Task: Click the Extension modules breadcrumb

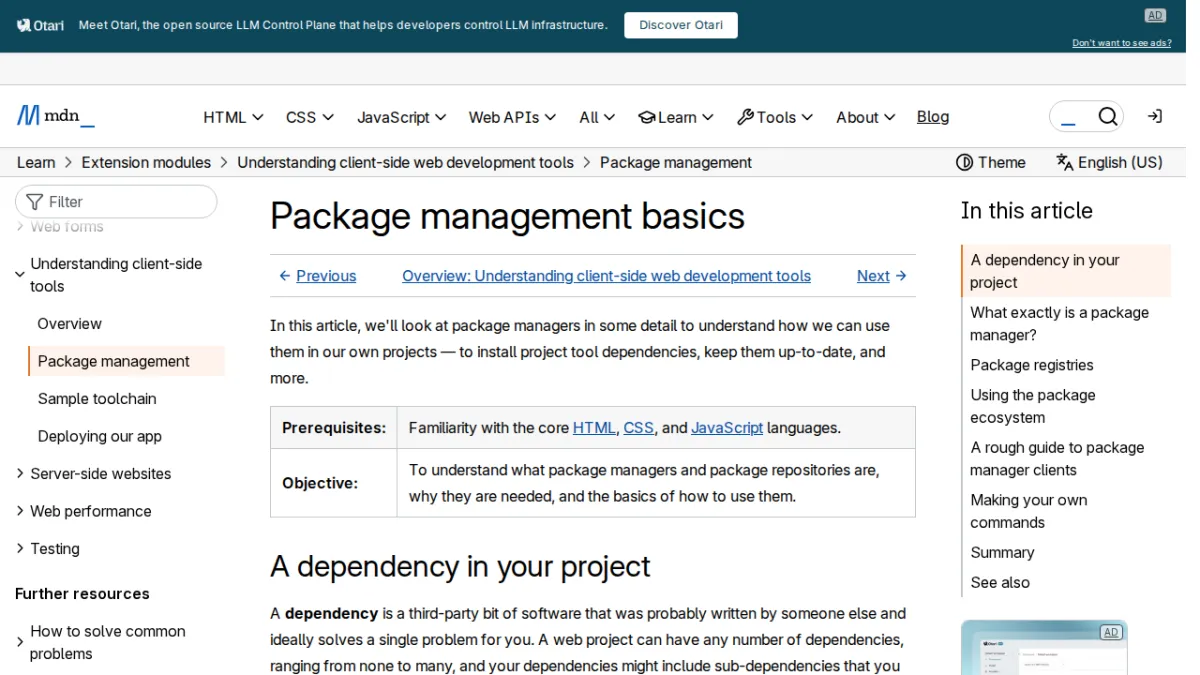Action: pos(146,162)
